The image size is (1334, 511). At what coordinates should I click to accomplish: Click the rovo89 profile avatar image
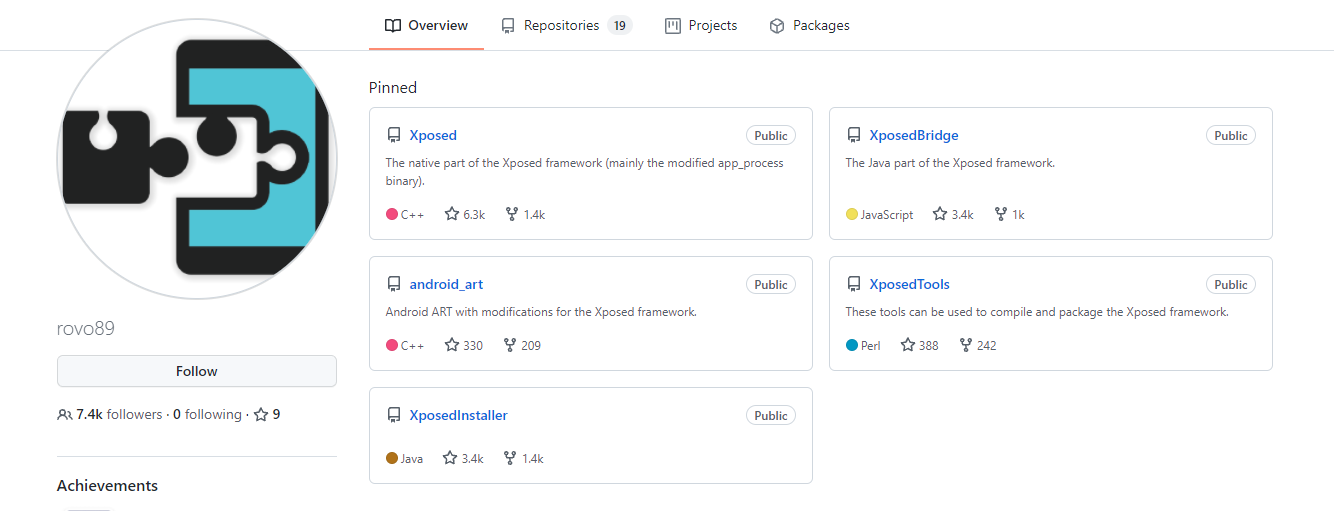(197, 158)
